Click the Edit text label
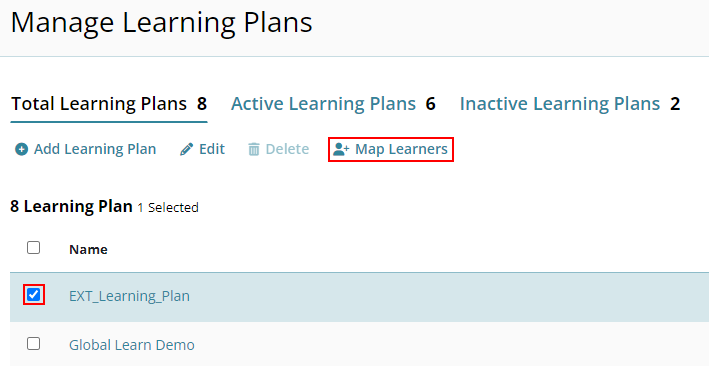 click(212, 149)
